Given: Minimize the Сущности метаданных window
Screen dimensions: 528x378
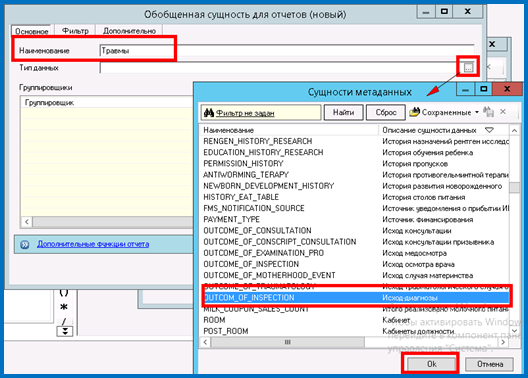Looking at the screenshot, I should pos(466,89).
